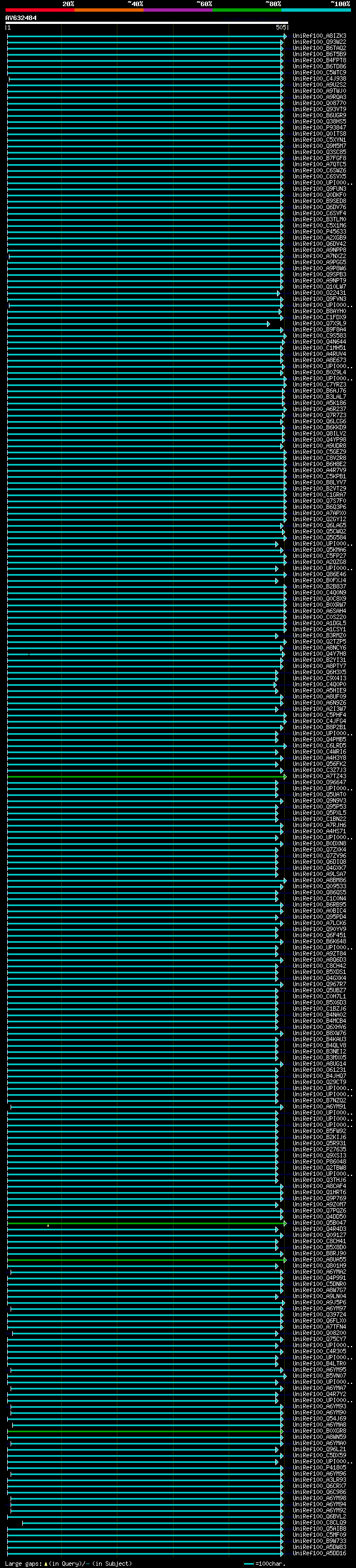Viewport: 356px width, 1568px height.
Task: Select label UniRef100_Q9FUN3
Action: pos(319,189)
